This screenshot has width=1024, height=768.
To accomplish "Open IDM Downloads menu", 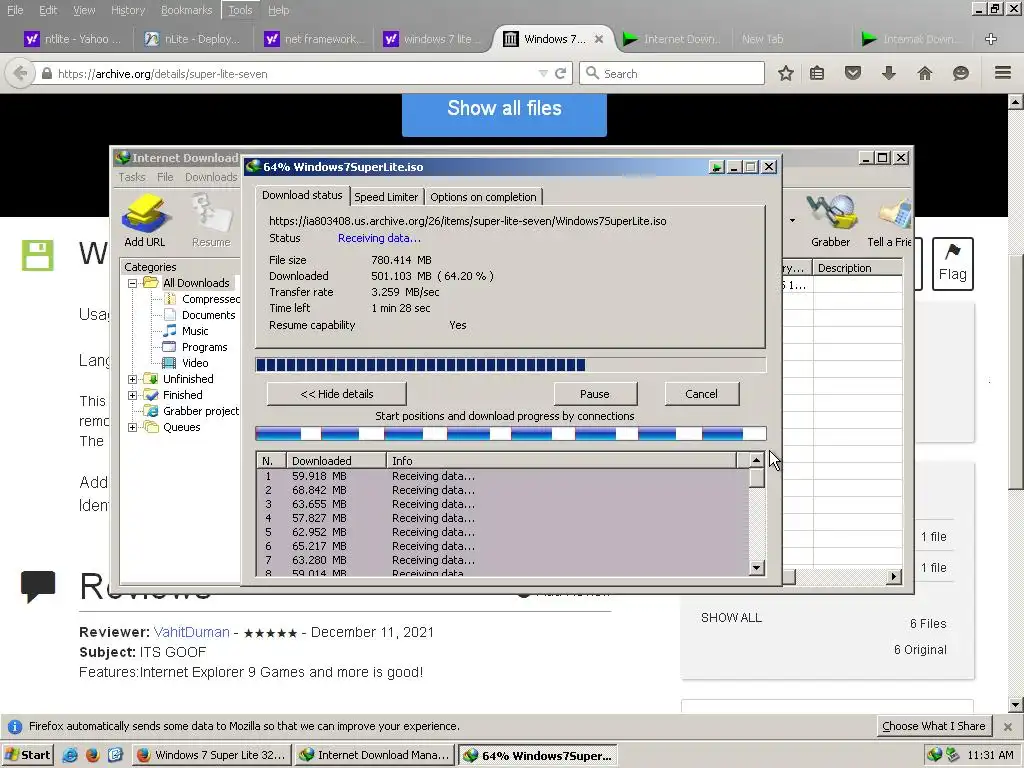I will (211, 177).
